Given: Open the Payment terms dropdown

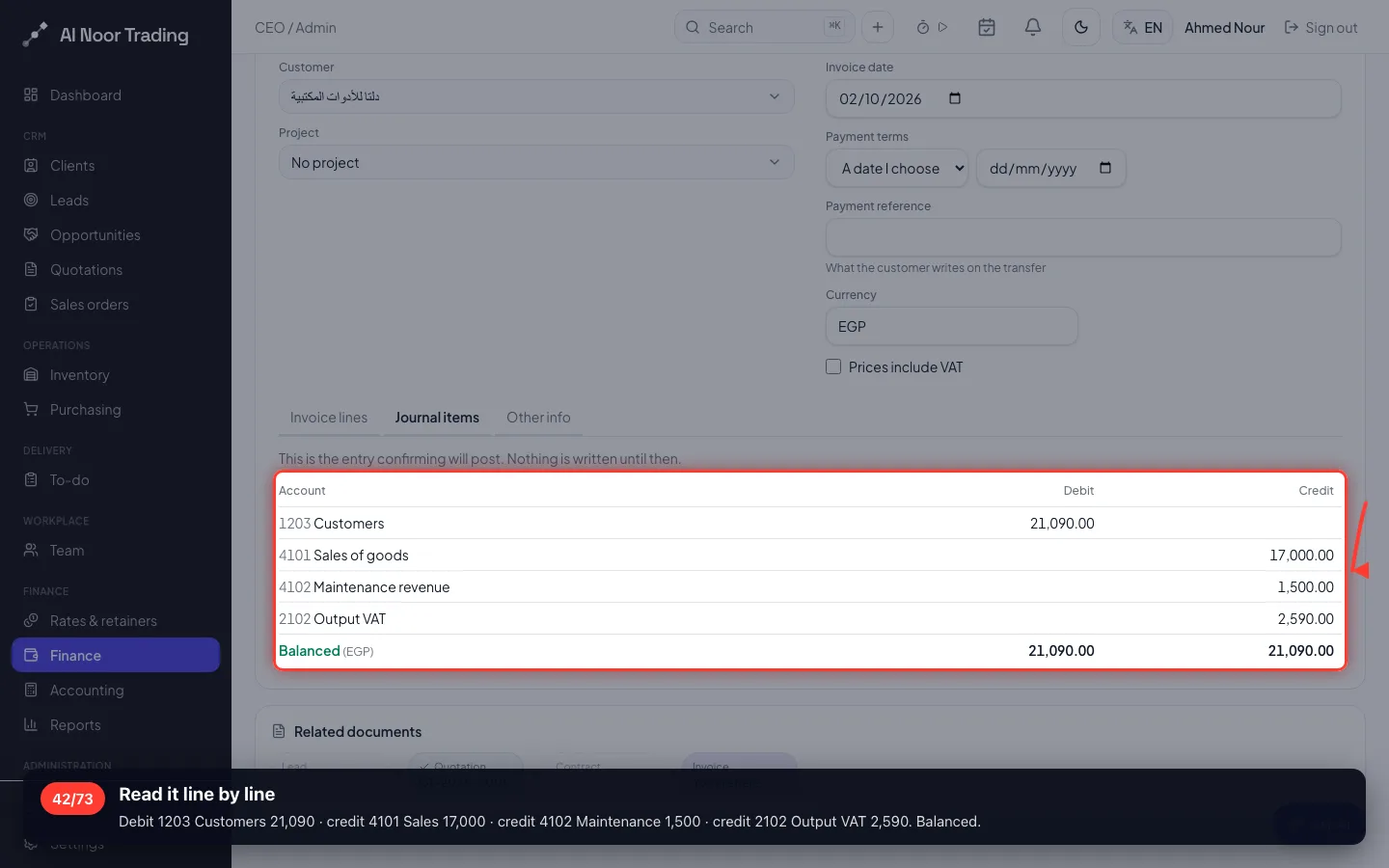Looking at the screenshot, I should [897, 169].
